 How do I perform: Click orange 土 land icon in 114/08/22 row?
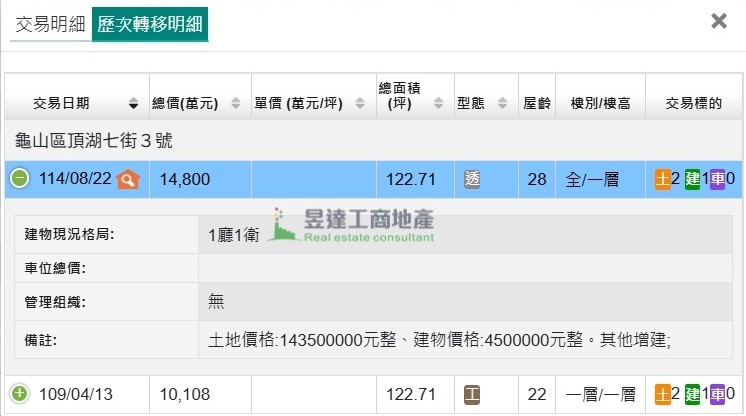click(663, 180)
